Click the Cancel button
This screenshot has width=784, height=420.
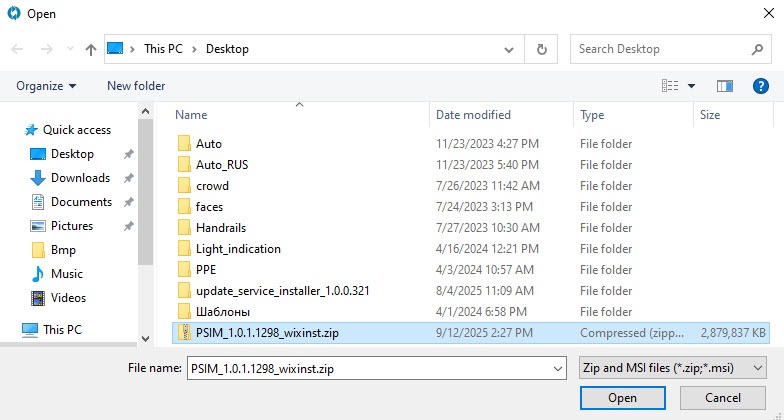click(x=721, y=398)
